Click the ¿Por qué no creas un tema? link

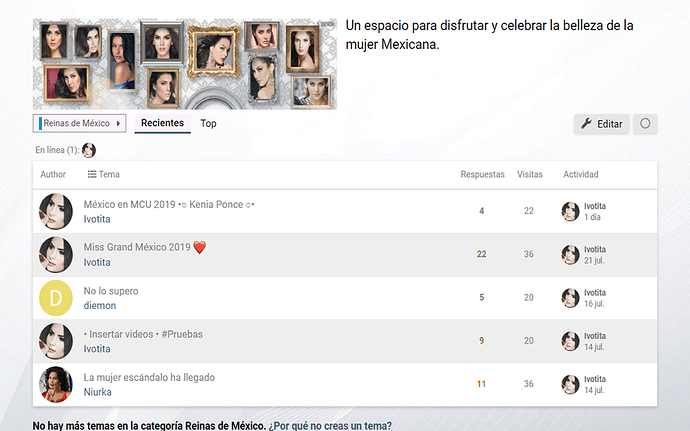[x=330, y=426]
